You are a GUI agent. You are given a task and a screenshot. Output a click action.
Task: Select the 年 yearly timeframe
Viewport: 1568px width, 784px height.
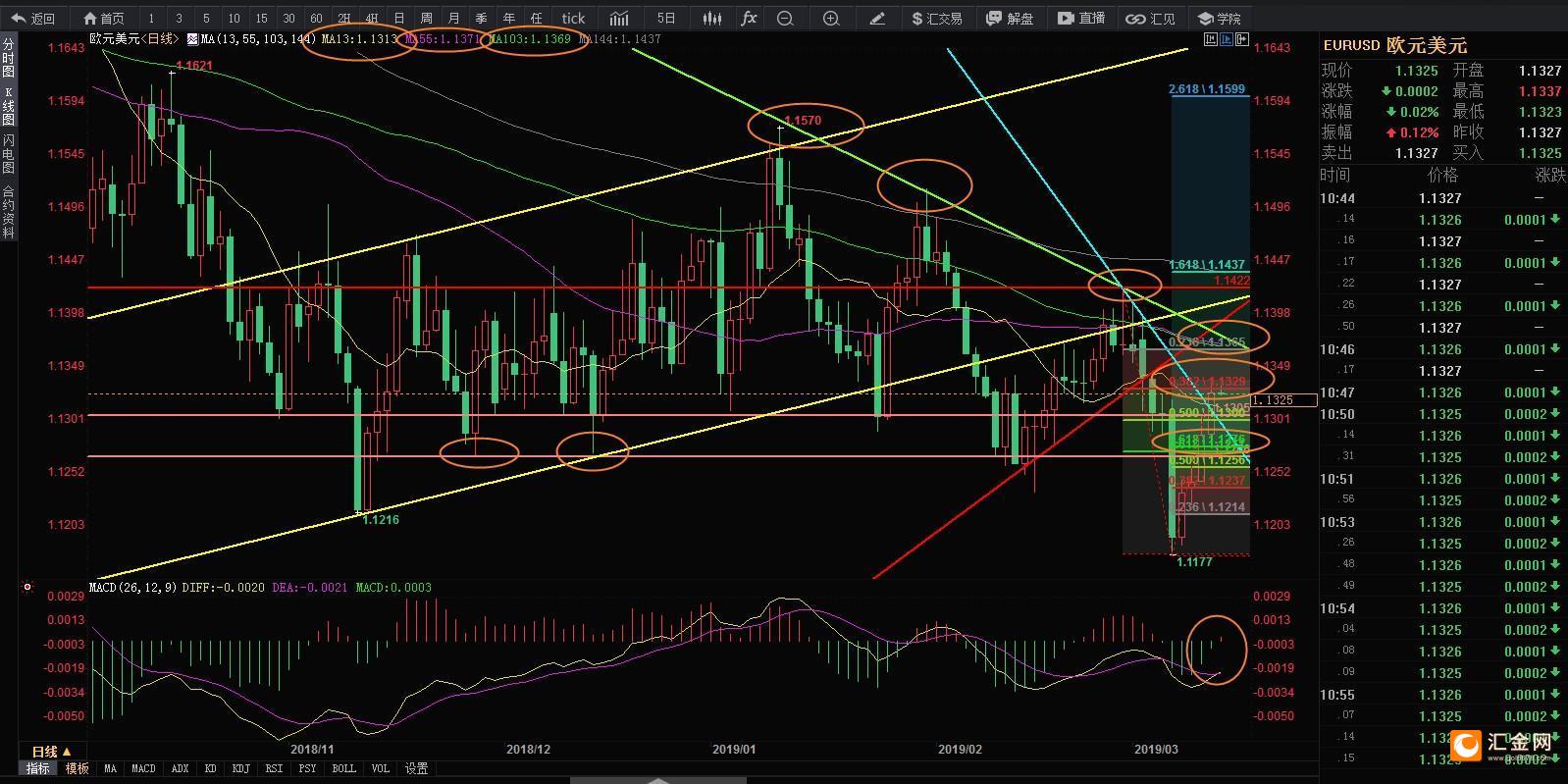508,18
